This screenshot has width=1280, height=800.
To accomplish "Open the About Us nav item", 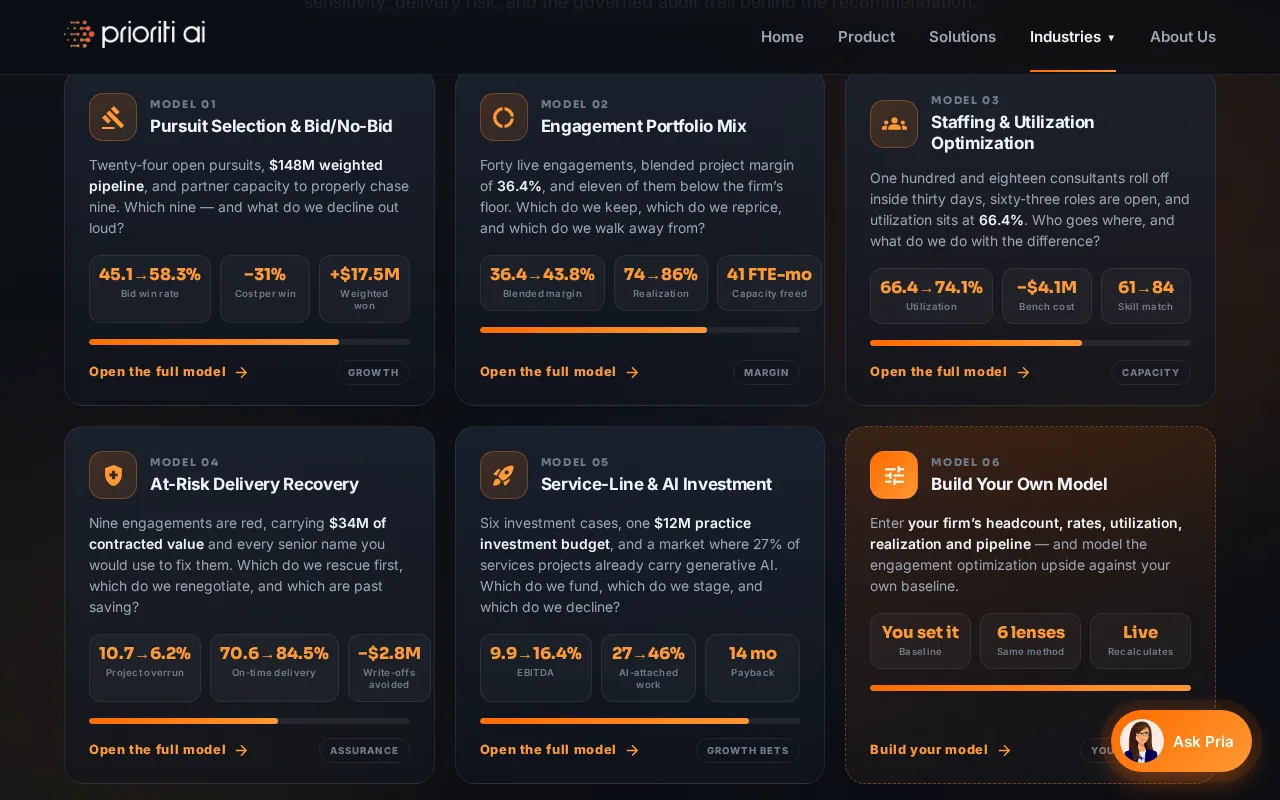I will tap(1183, 37).
